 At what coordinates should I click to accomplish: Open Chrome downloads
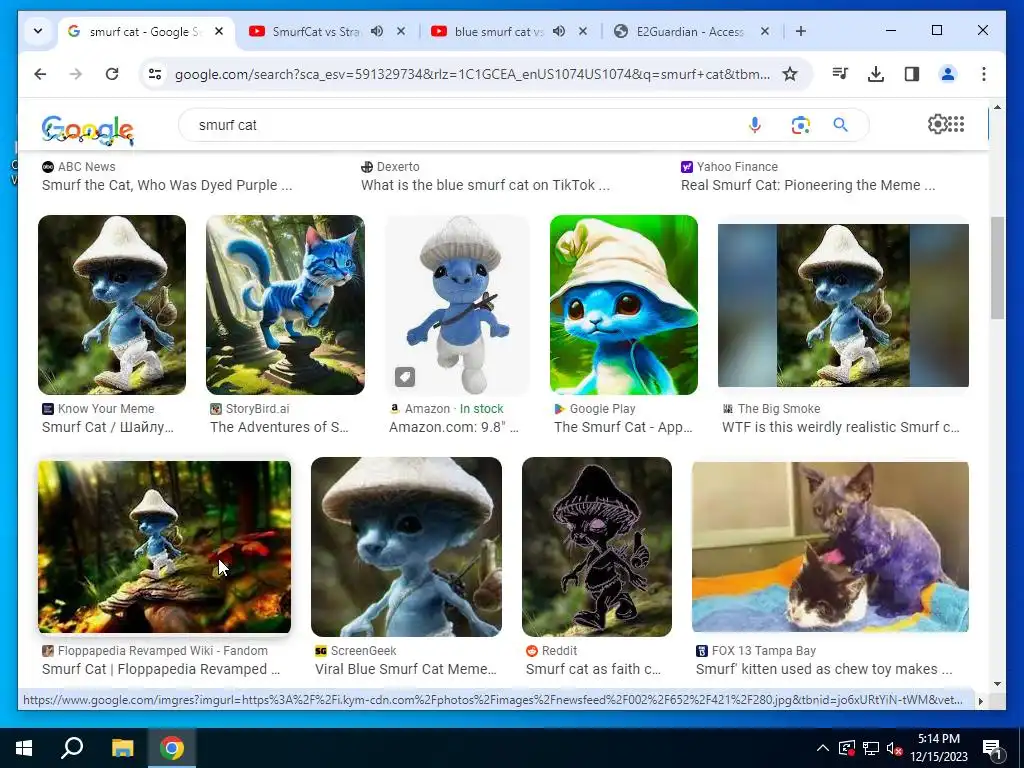pyautogui.click(x=876, y=74)
